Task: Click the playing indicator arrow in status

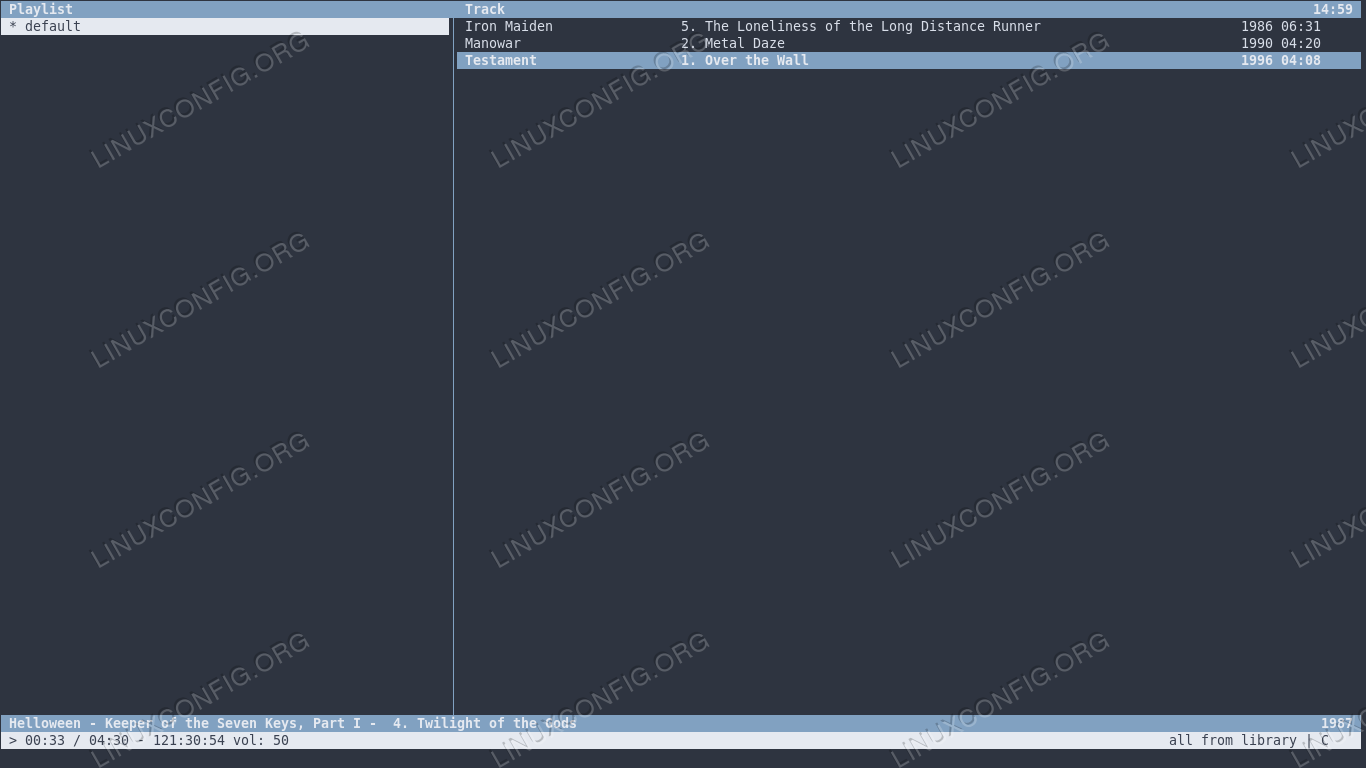Action: 13,740
